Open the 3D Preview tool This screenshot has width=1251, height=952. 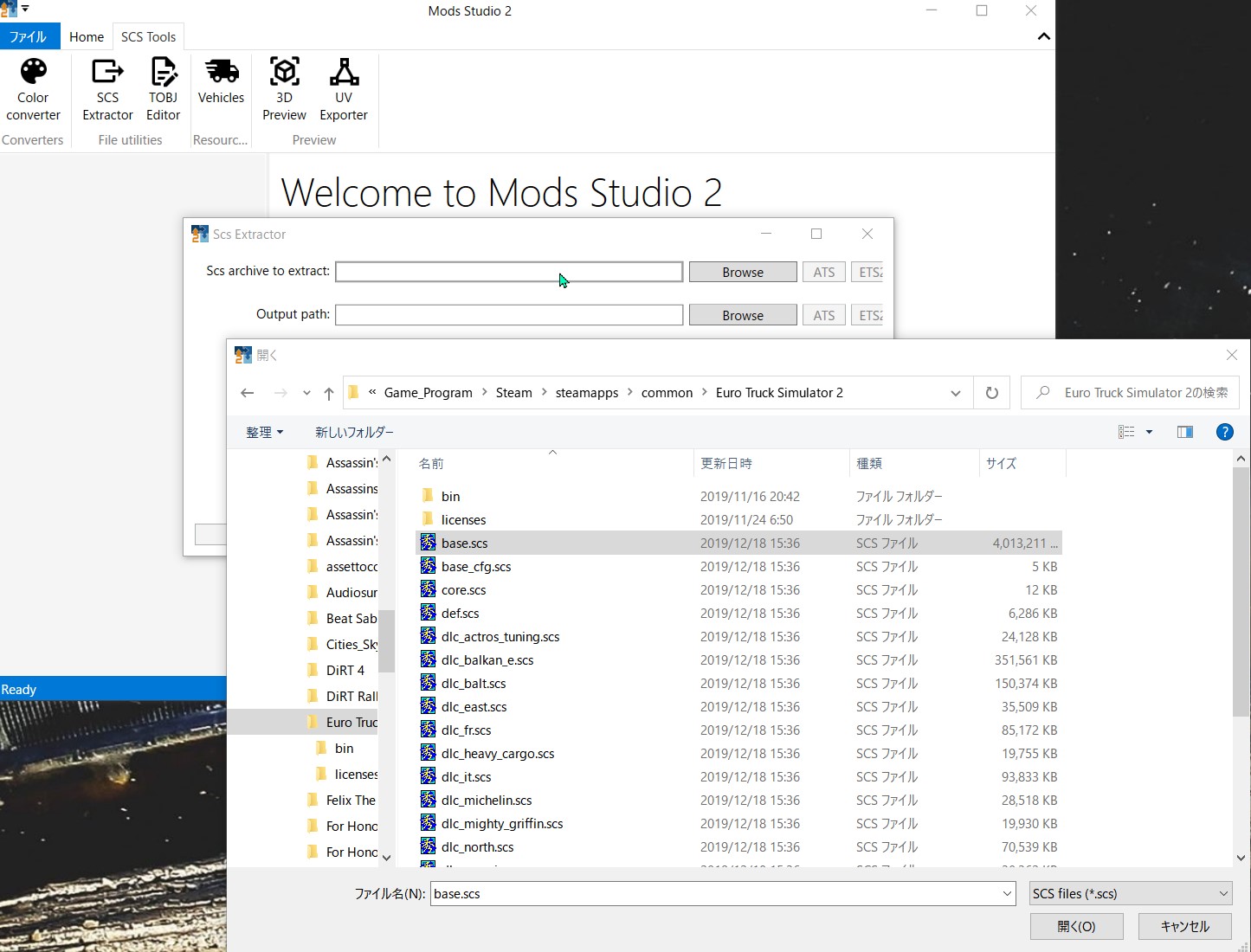tap(284, 87)
